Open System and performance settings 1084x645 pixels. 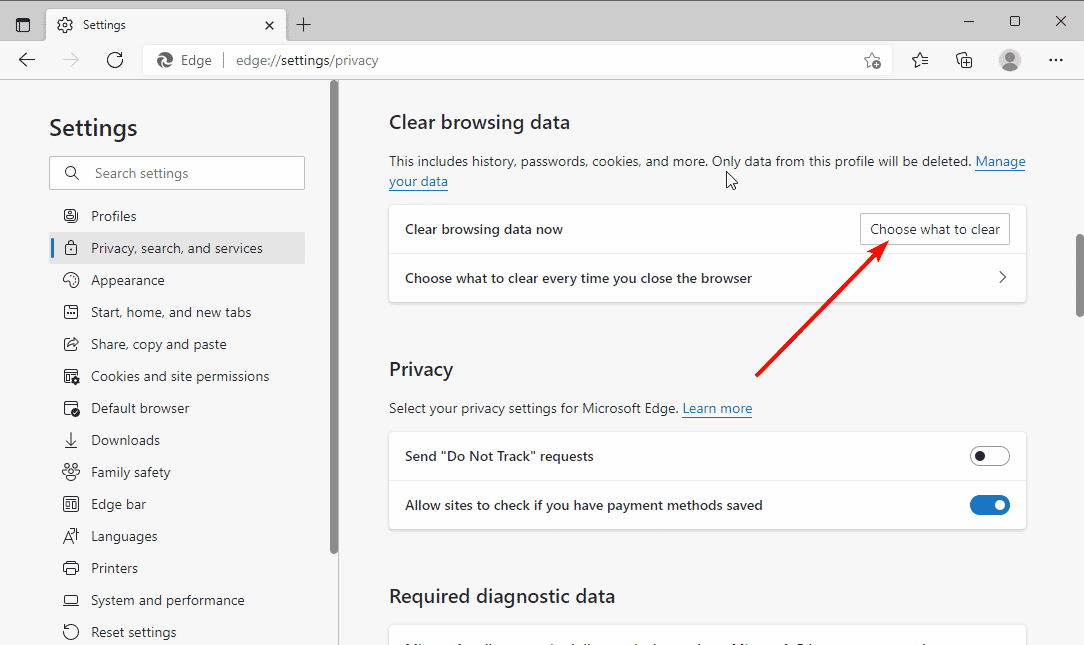pyautogui.click(x=177, y=600)
